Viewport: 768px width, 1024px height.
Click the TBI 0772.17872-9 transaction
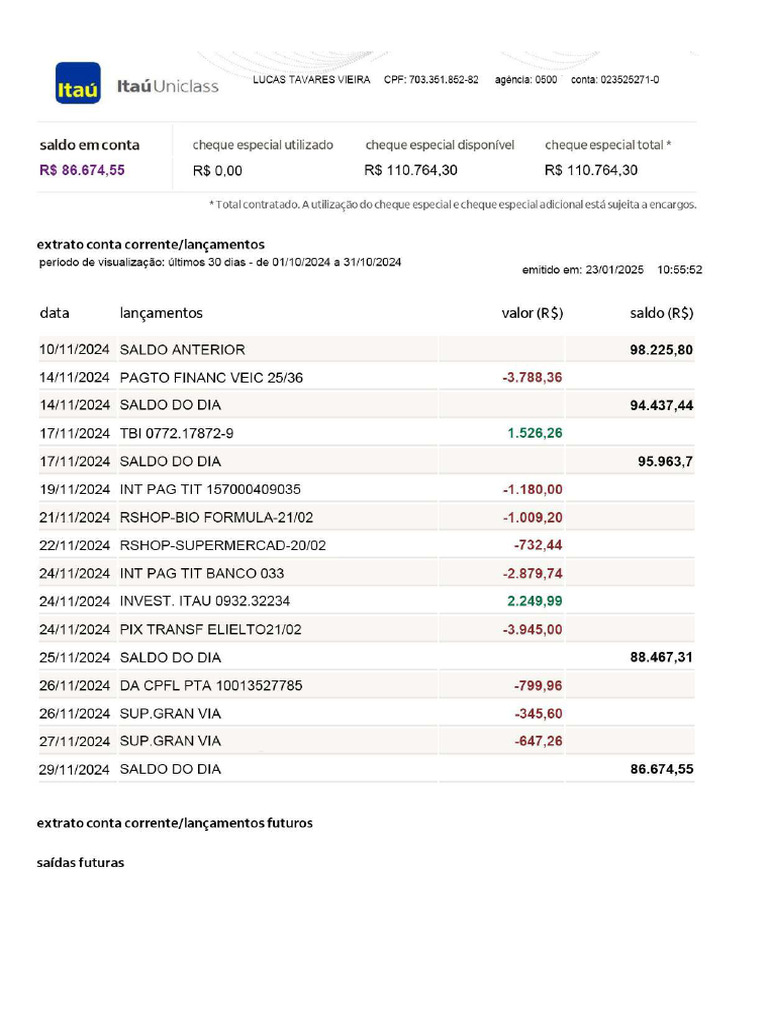click(x=177, y=434)
